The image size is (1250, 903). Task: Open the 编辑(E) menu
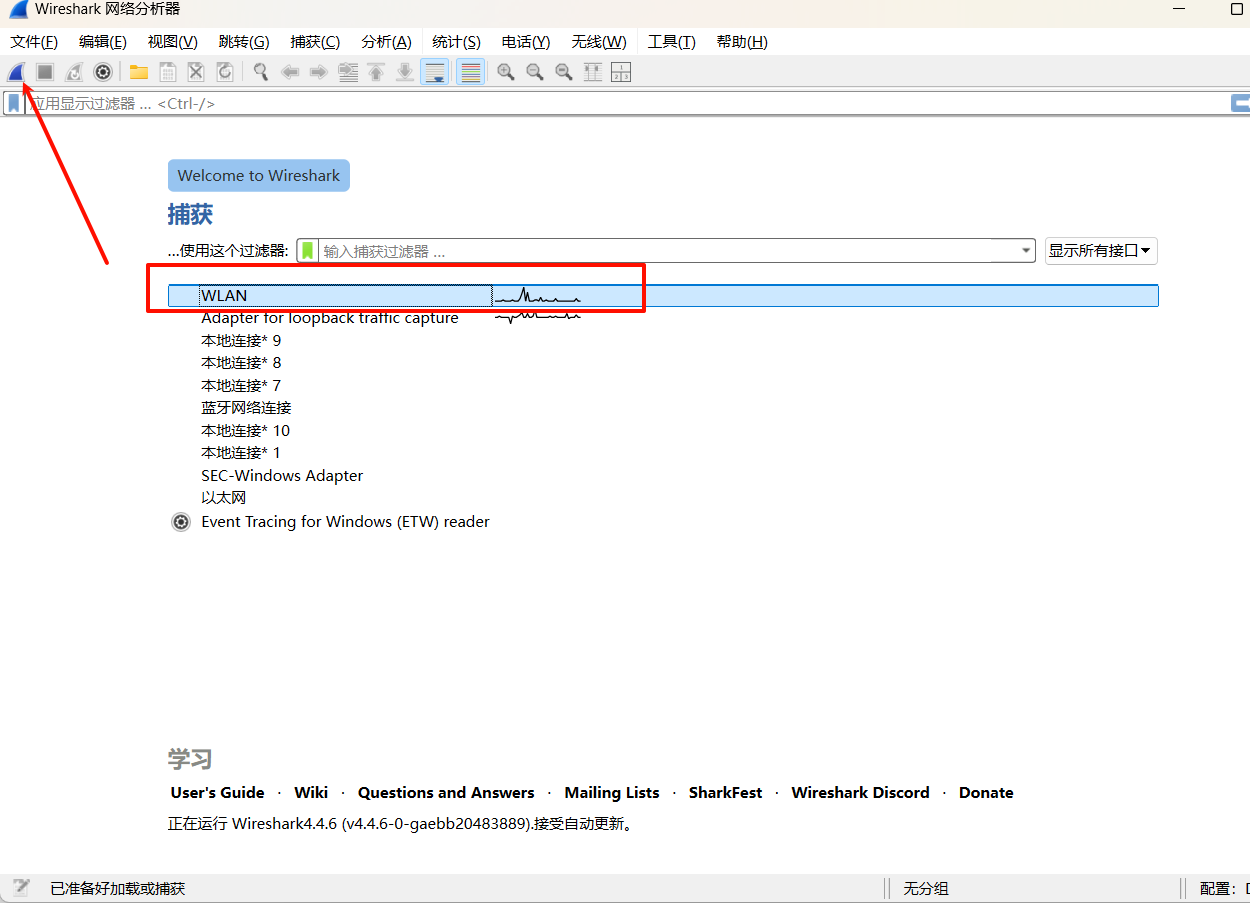(103, 42)
